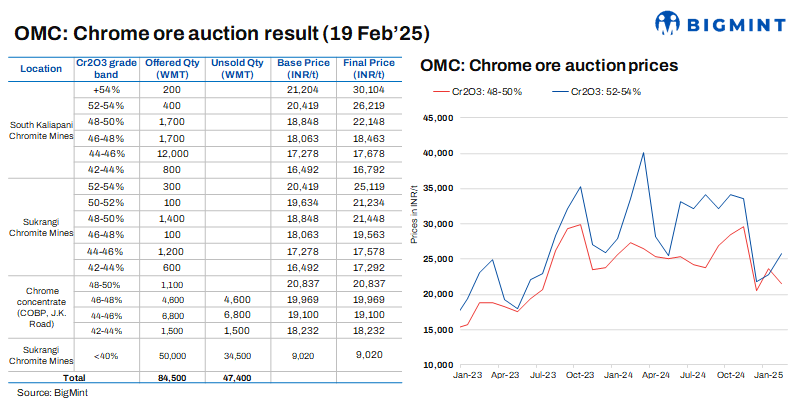The height and width of the screenshot is (401, 804).
Task: Select the South Kaliapani Chromite Mines cell
Action: (x=40, y=132)
